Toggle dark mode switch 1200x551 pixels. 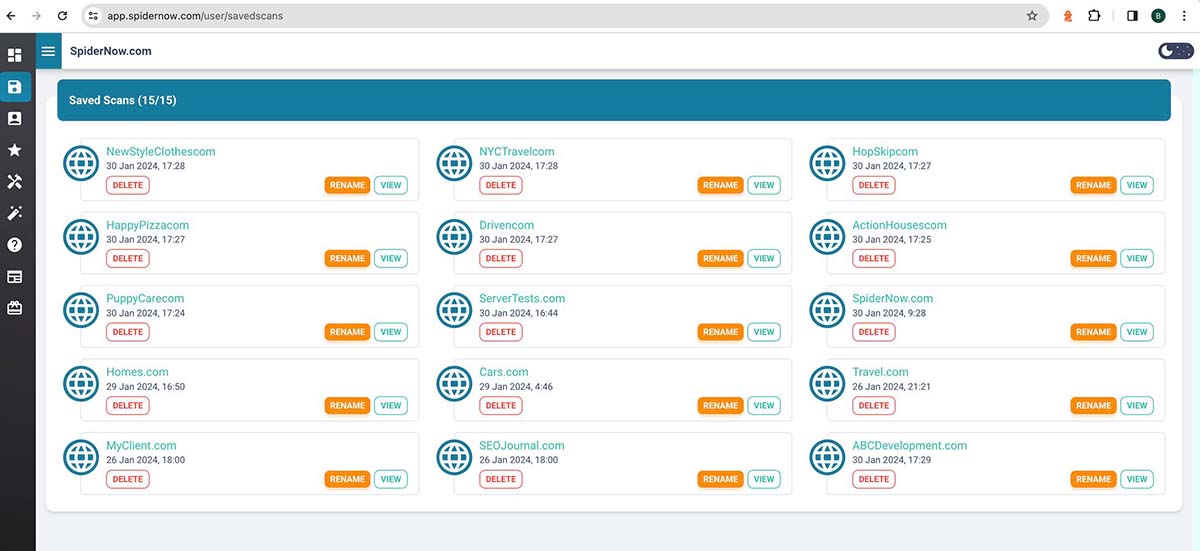(x=1175, y=51)
